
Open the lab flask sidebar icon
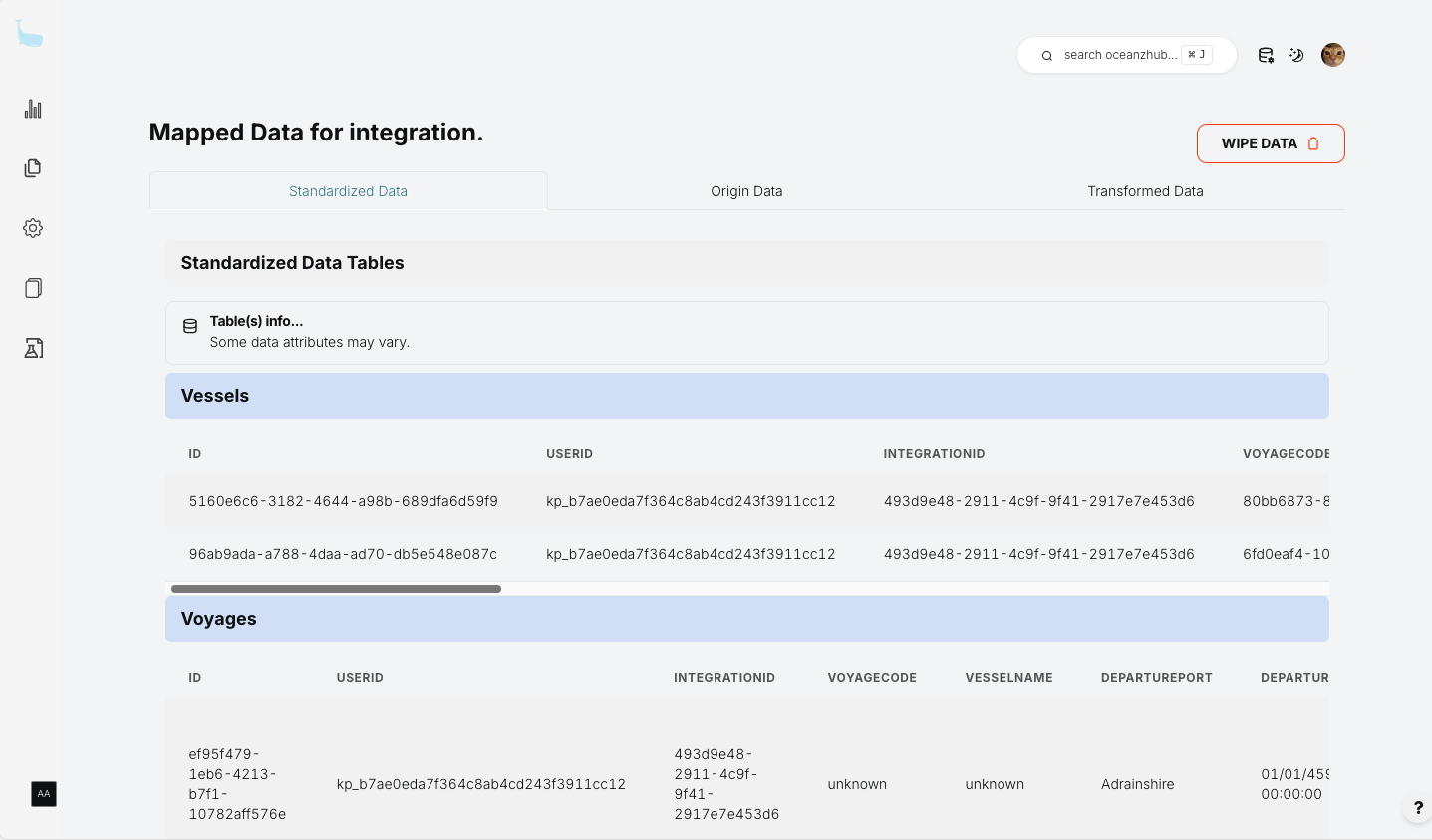tap(33, 348)
